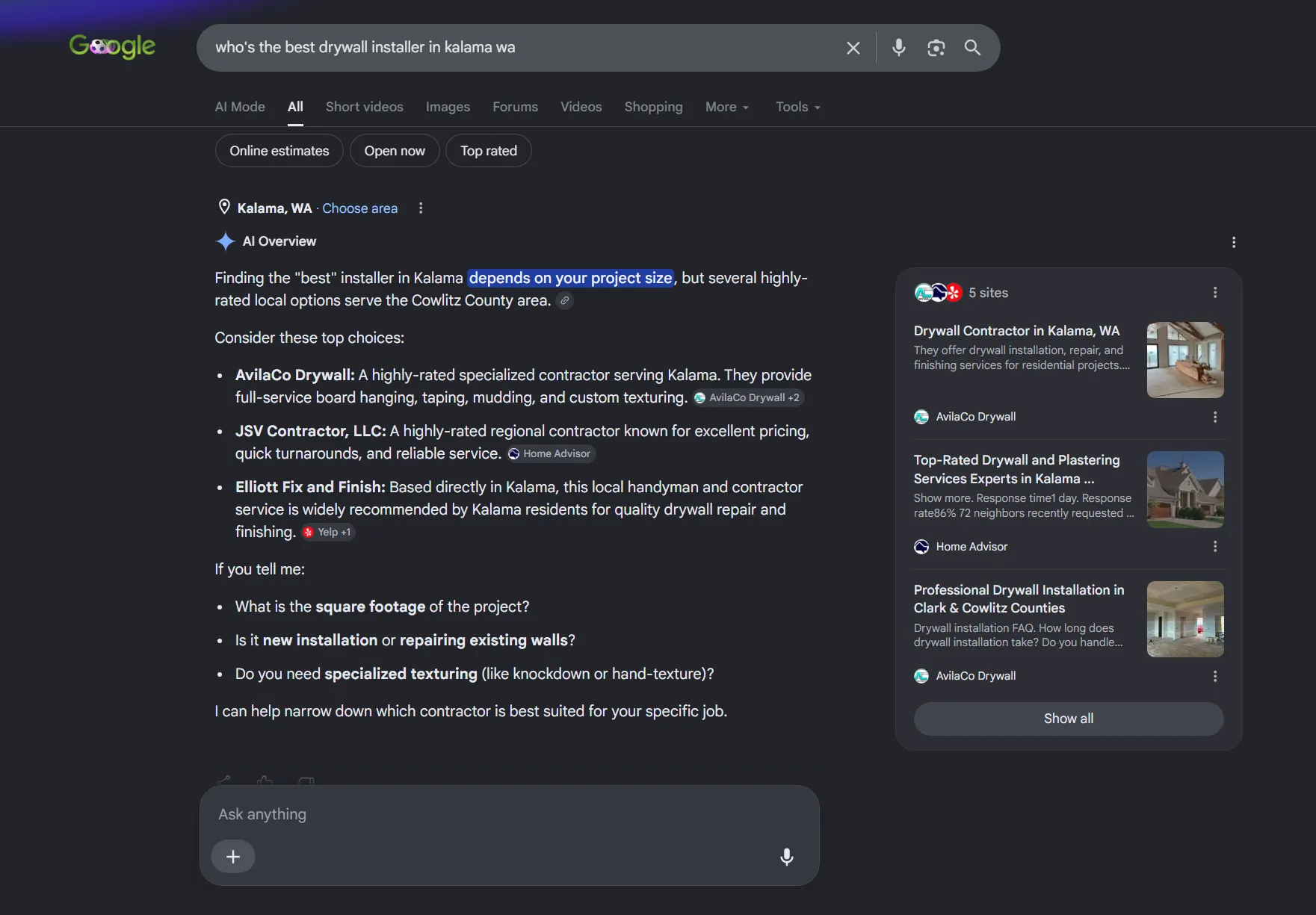Expand the Tools dropdown
The width and height of the screenshot is (1316, 915).
(x=797, y=107)
